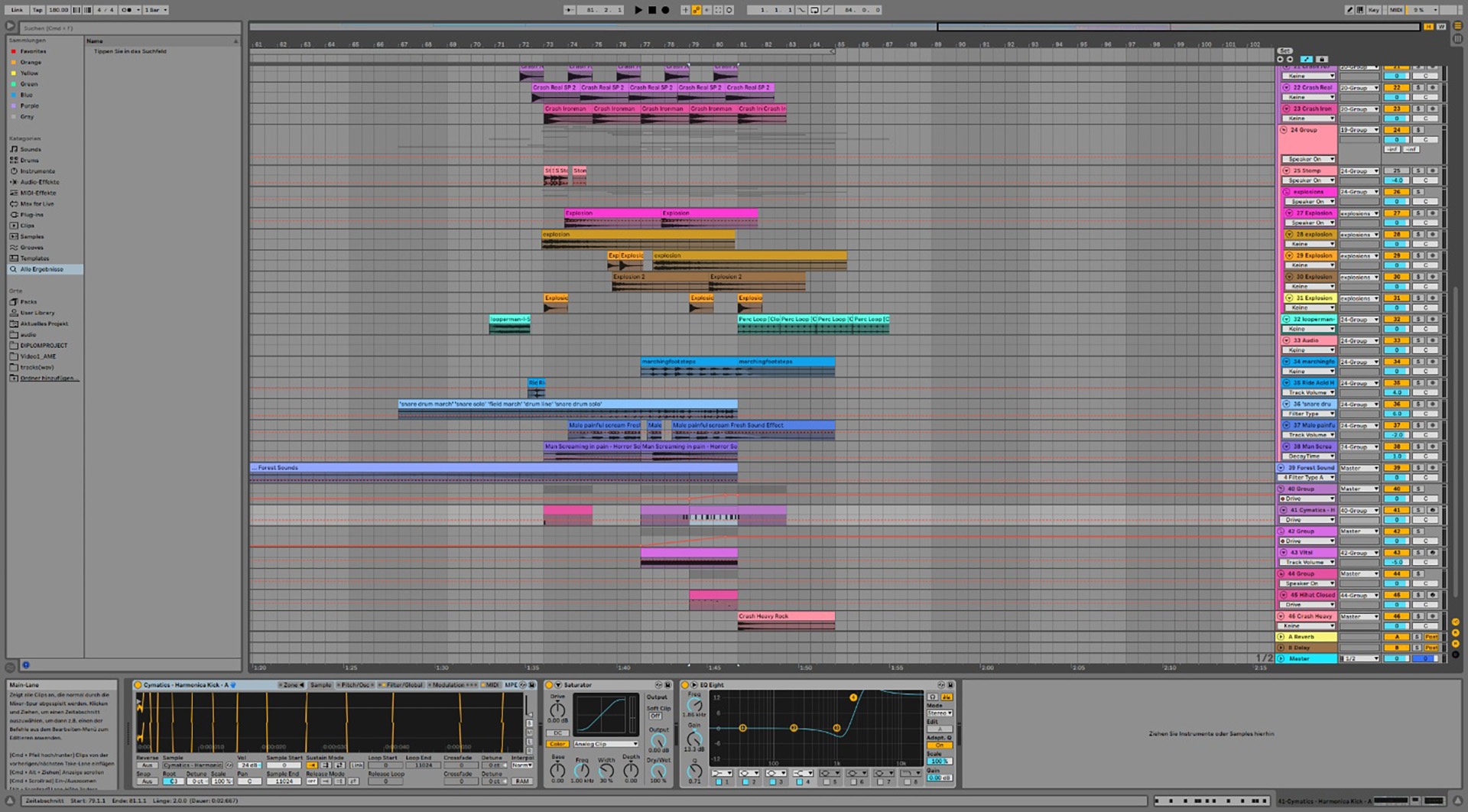
Task: Click the Tap tempo button
Action: [37, 10]
